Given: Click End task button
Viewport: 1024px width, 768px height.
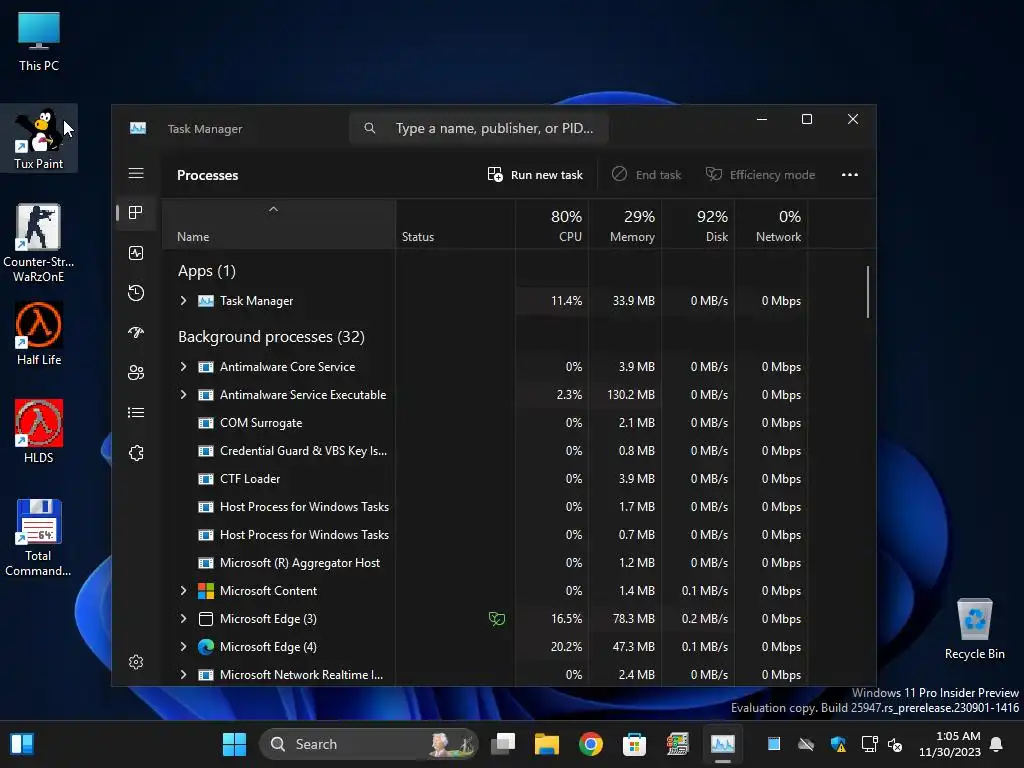Looking at the screenshot, I should coord(647,174).
